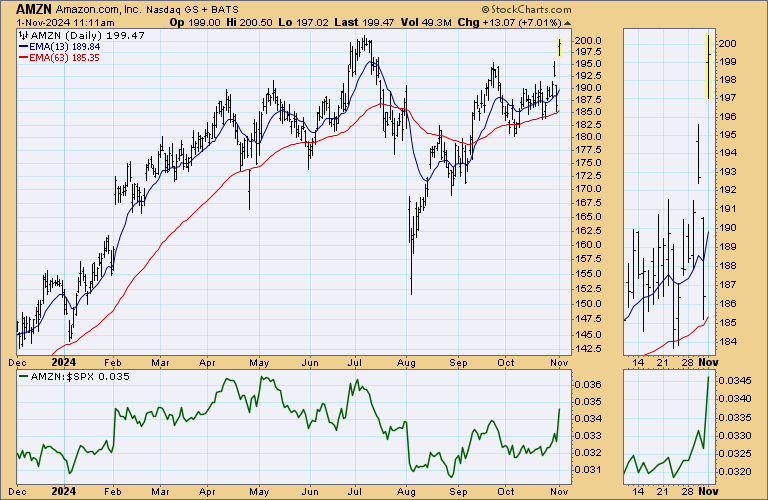Click the Hi 200.50 high price
This screenshot has width=768, height=500.
[249, 23]
